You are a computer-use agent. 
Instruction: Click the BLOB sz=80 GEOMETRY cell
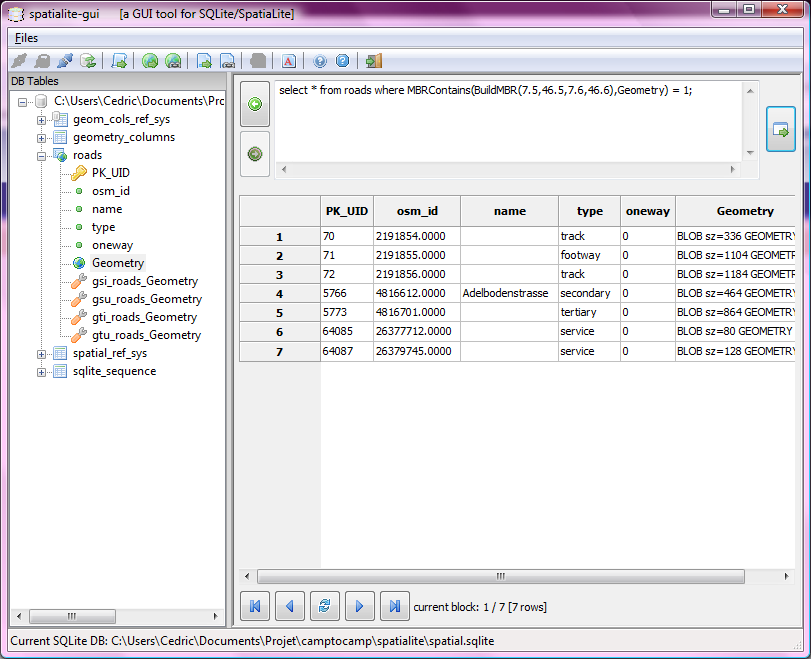(x=735, y=331)
